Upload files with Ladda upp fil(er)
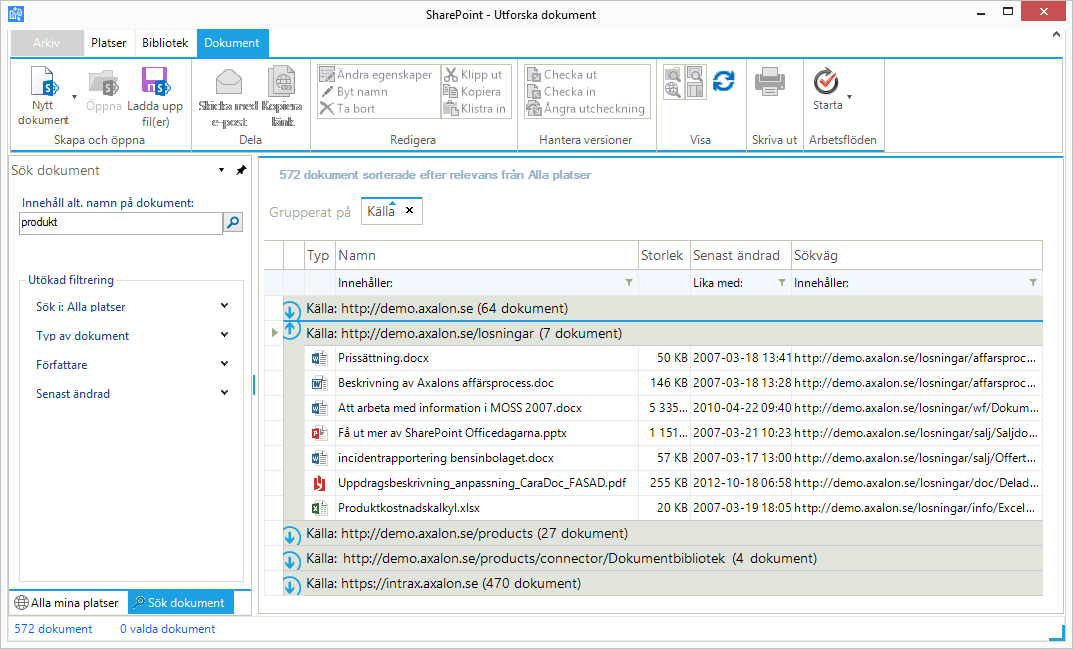1073x649 pixels. (155, 97)
